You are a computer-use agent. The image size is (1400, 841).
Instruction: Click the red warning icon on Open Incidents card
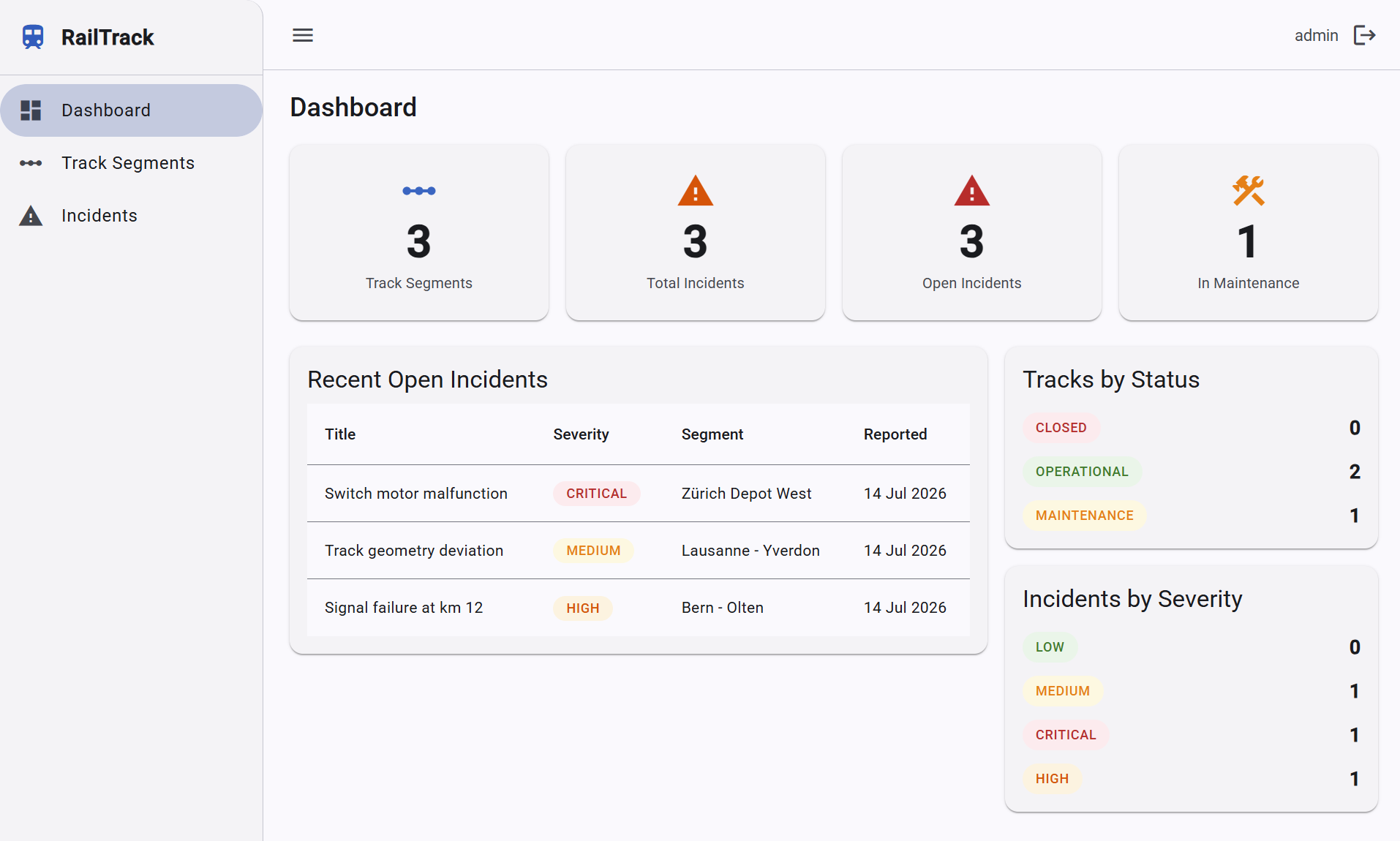click(972, 190)
